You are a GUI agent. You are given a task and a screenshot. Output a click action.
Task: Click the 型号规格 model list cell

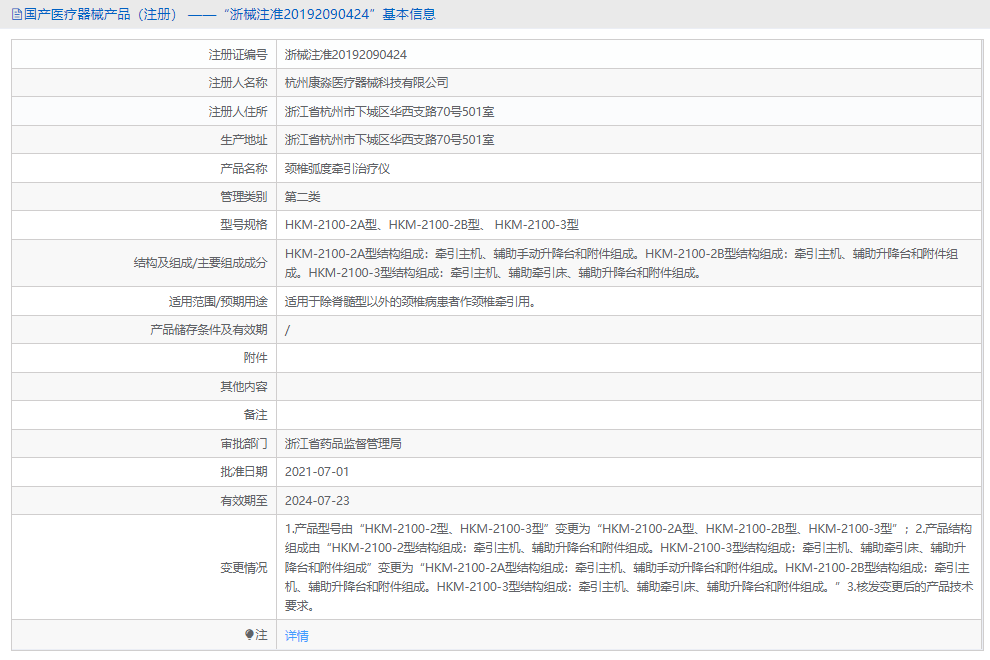430,224
